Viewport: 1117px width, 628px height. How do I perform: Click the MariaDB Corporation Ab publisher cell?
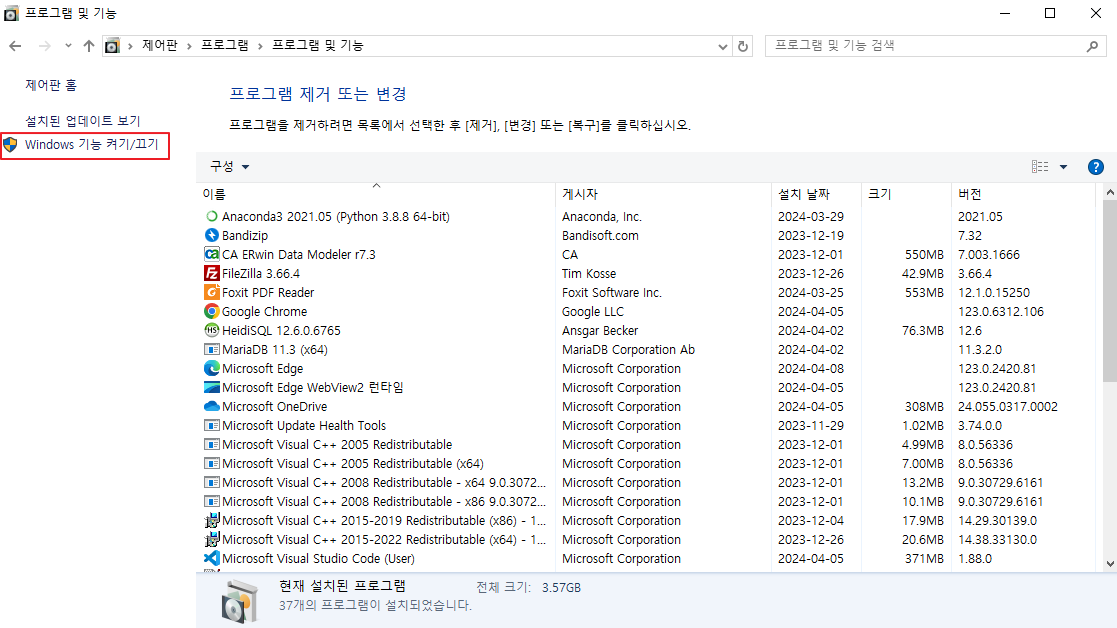628,350
